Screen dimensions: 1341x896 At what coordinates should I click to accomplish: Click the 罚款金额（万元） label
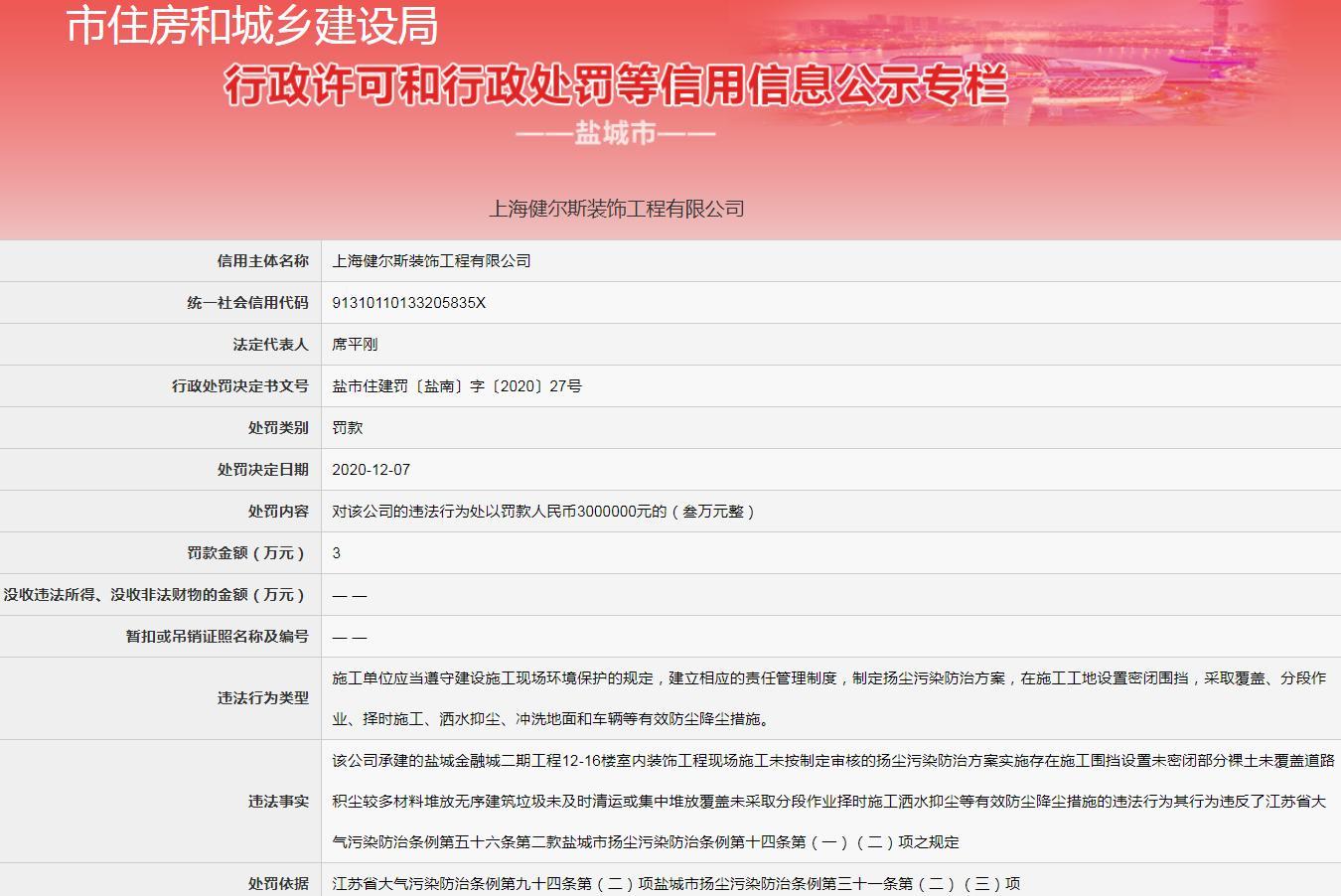[247, 552]
